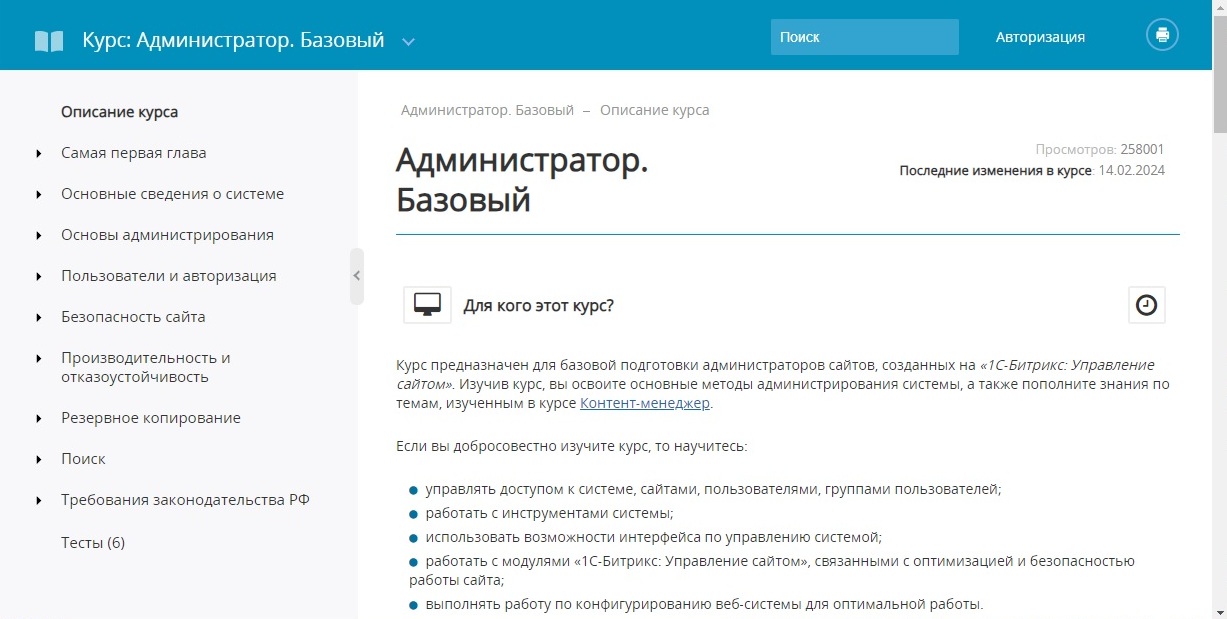Expand 'Производительность и отказоустойчивость' arrow
Screen dimensions: 1227x619
[x=38, y=359]
